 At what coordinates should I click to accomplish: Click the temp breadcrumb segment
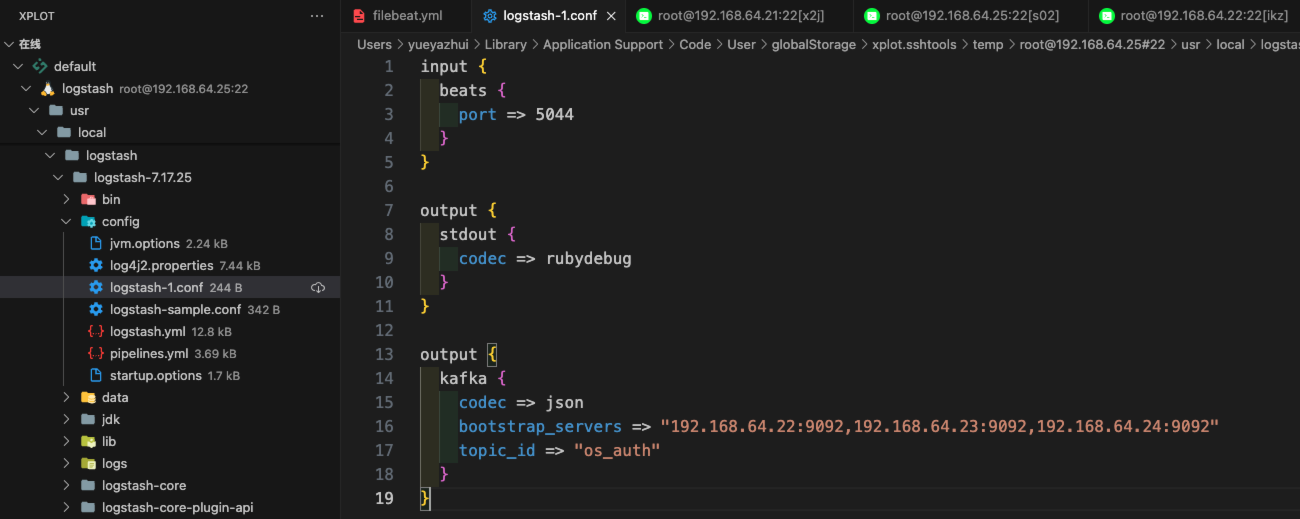coord(988,44)
